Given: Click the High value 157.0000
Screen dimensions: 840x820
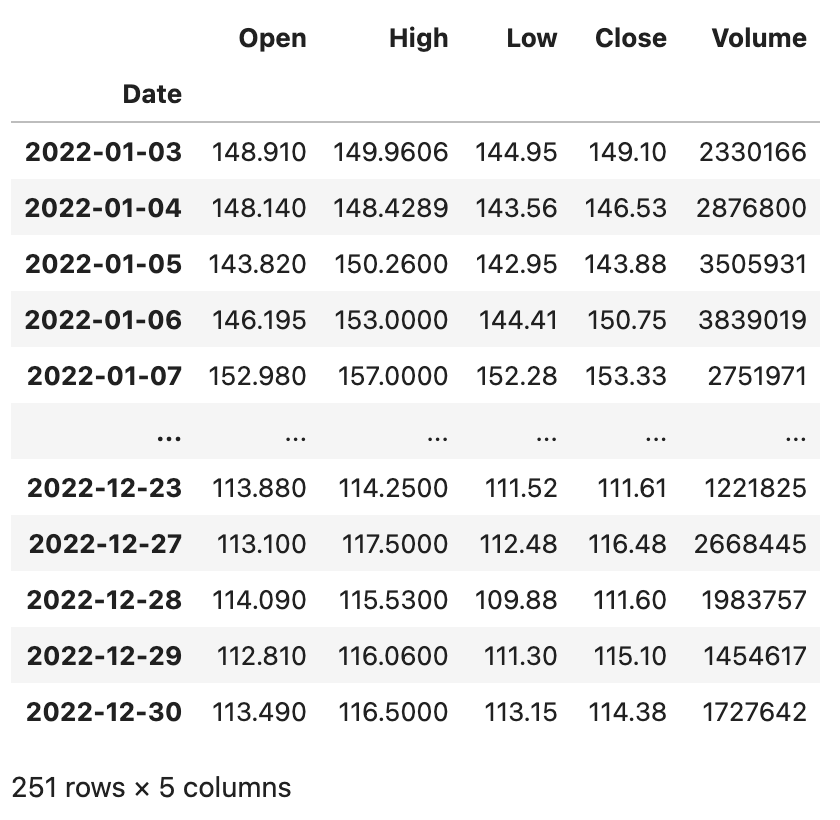Looking at the screenshot, I should (x=390, y=376).
